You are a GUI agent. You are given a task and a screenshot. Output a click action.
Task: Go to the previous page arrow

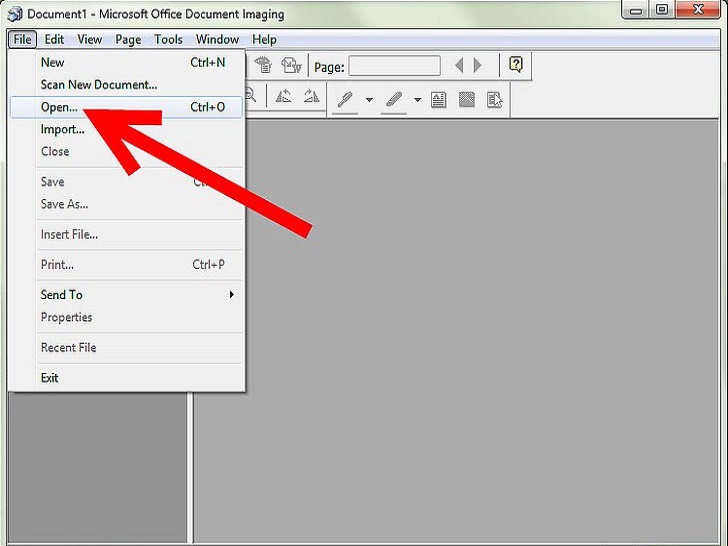coord(459,65)
